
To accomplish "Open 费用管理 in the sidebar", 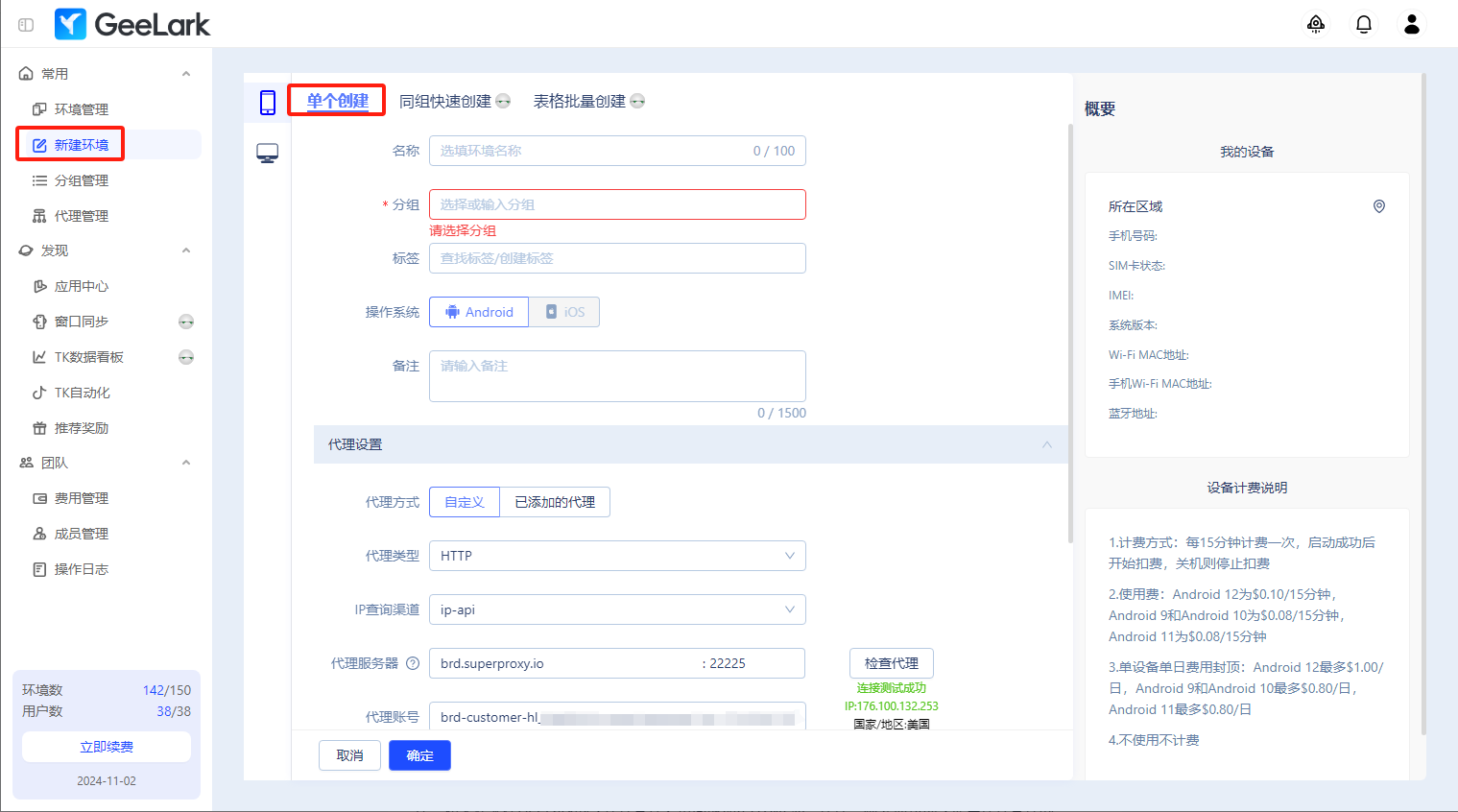I will [82, 498].
